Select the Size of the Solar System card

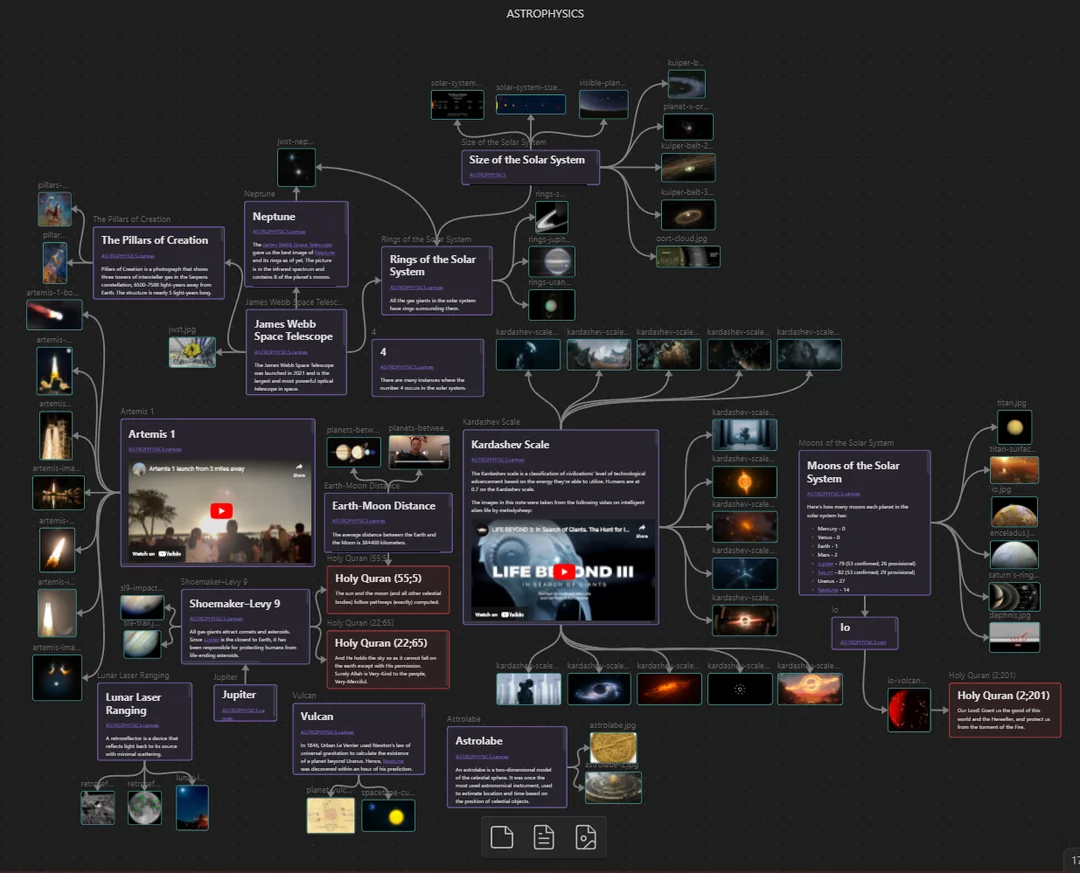(532, 166)
